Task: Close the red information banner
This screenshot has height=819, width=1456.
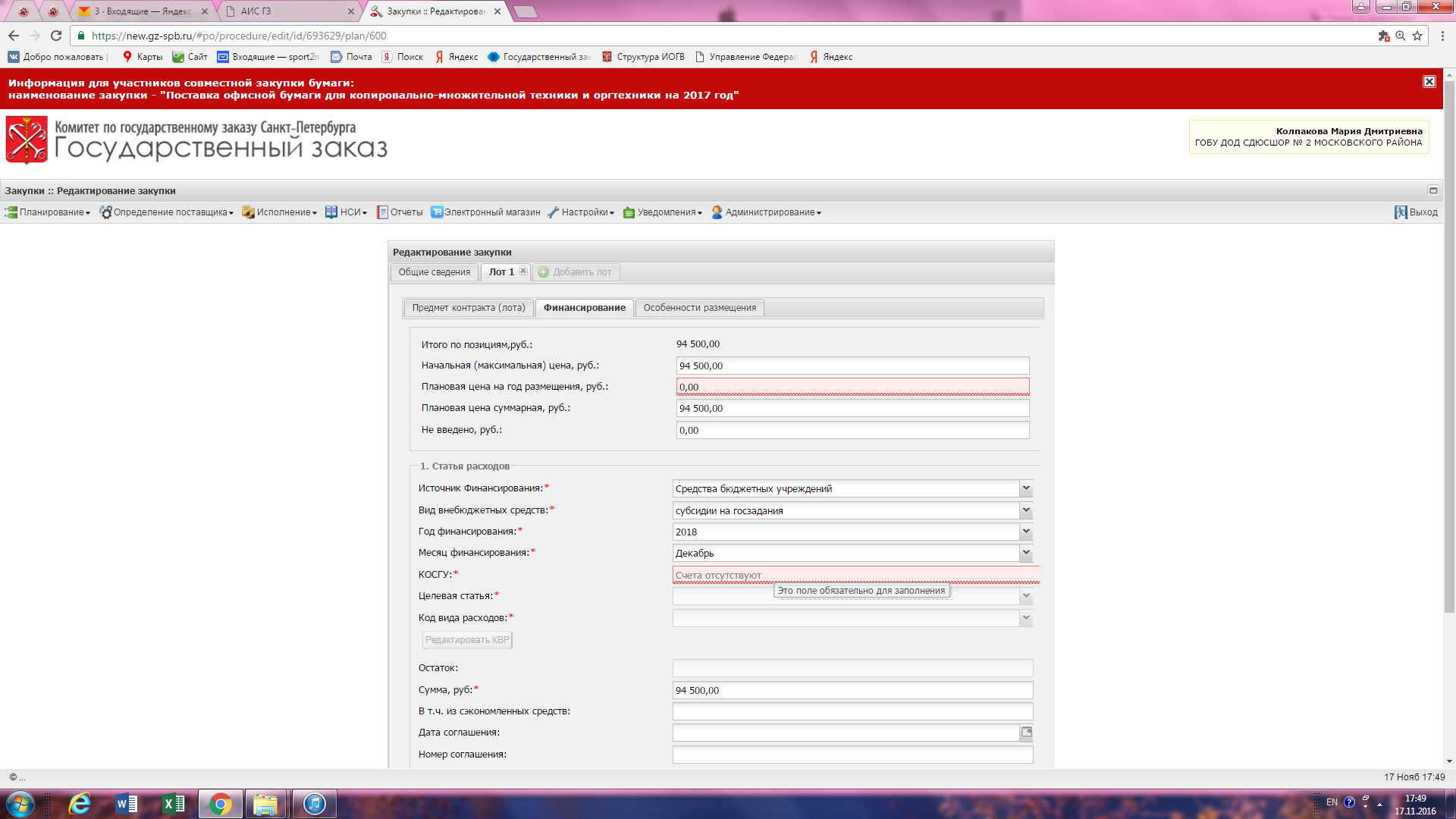Action: (x=1429, y=82)
